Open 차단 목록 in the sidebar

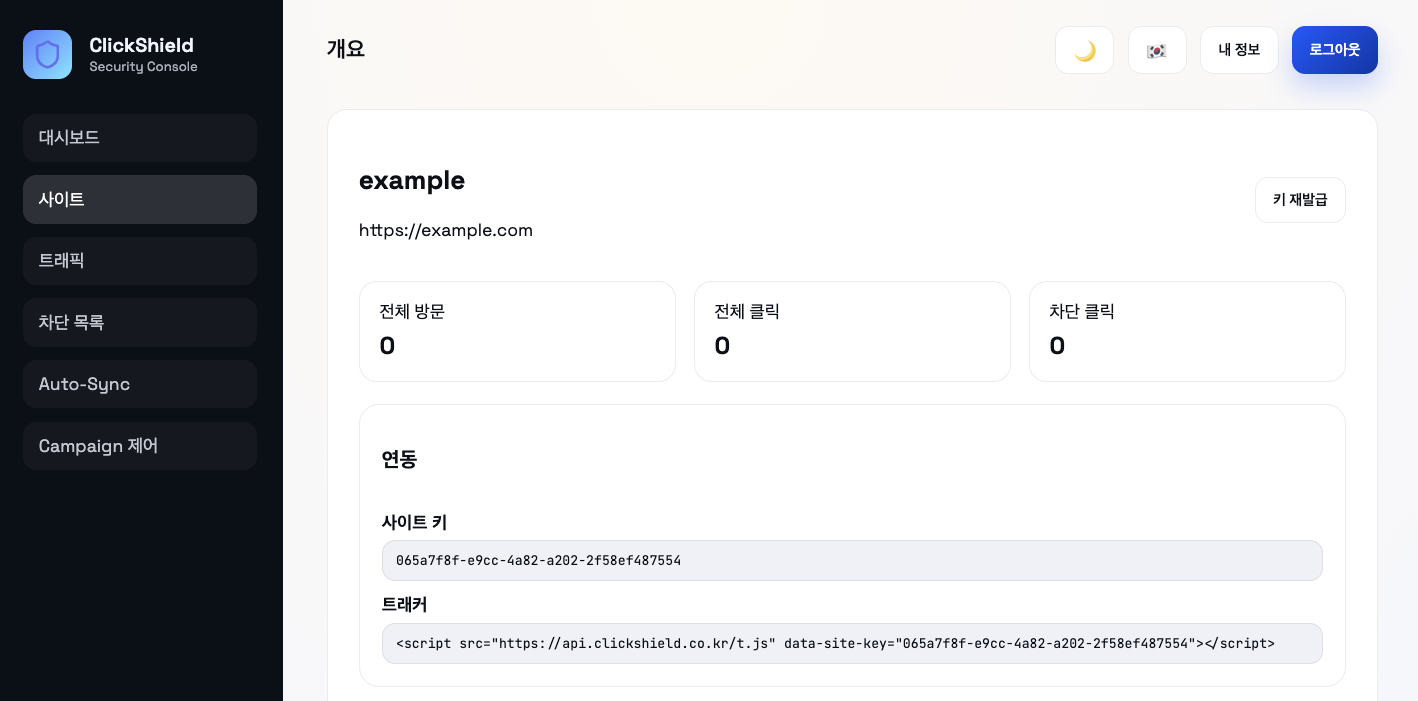point(140,322)
